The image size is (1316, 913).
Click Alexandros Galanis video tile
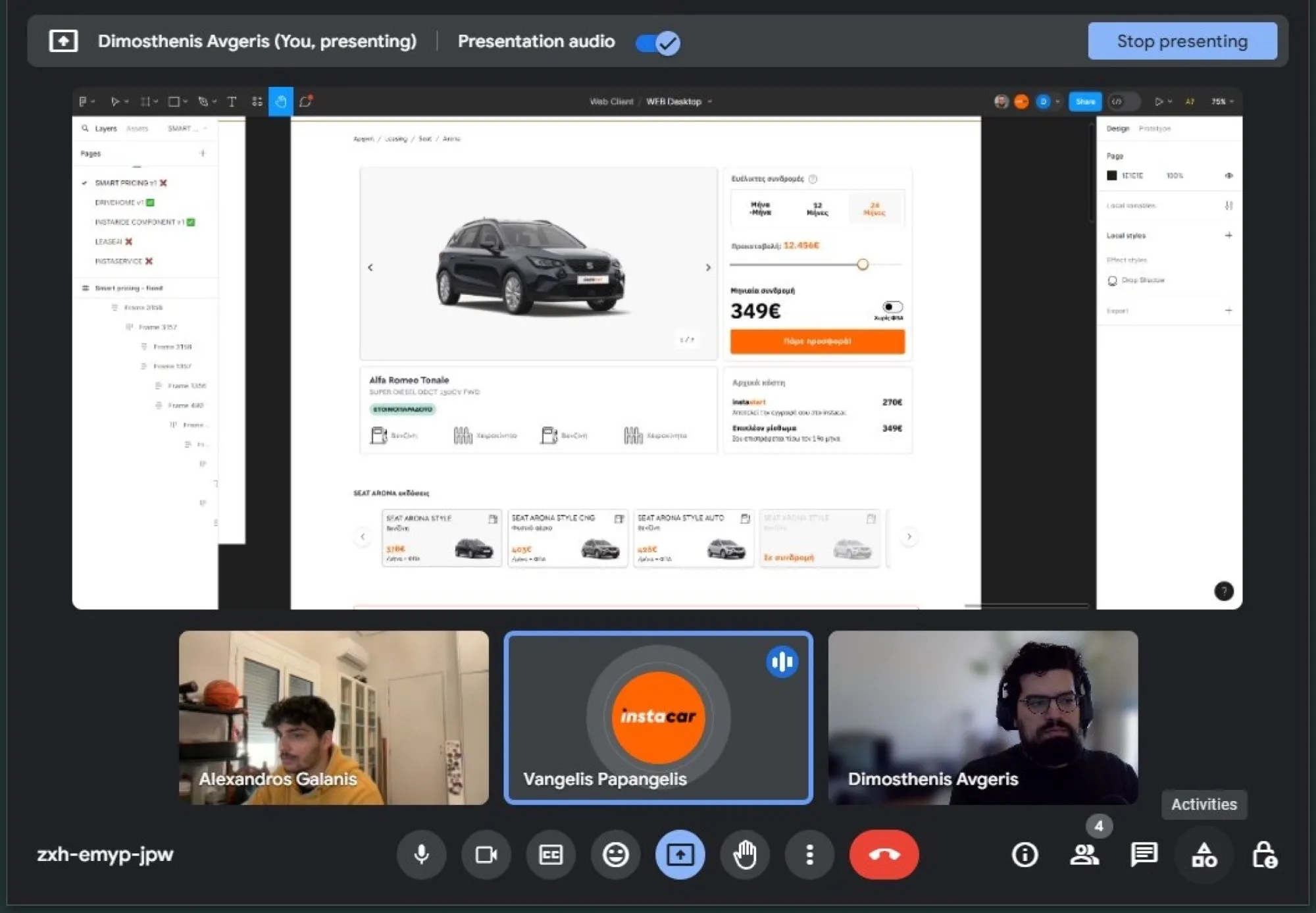pyautogui.click(x=334, y=717)
